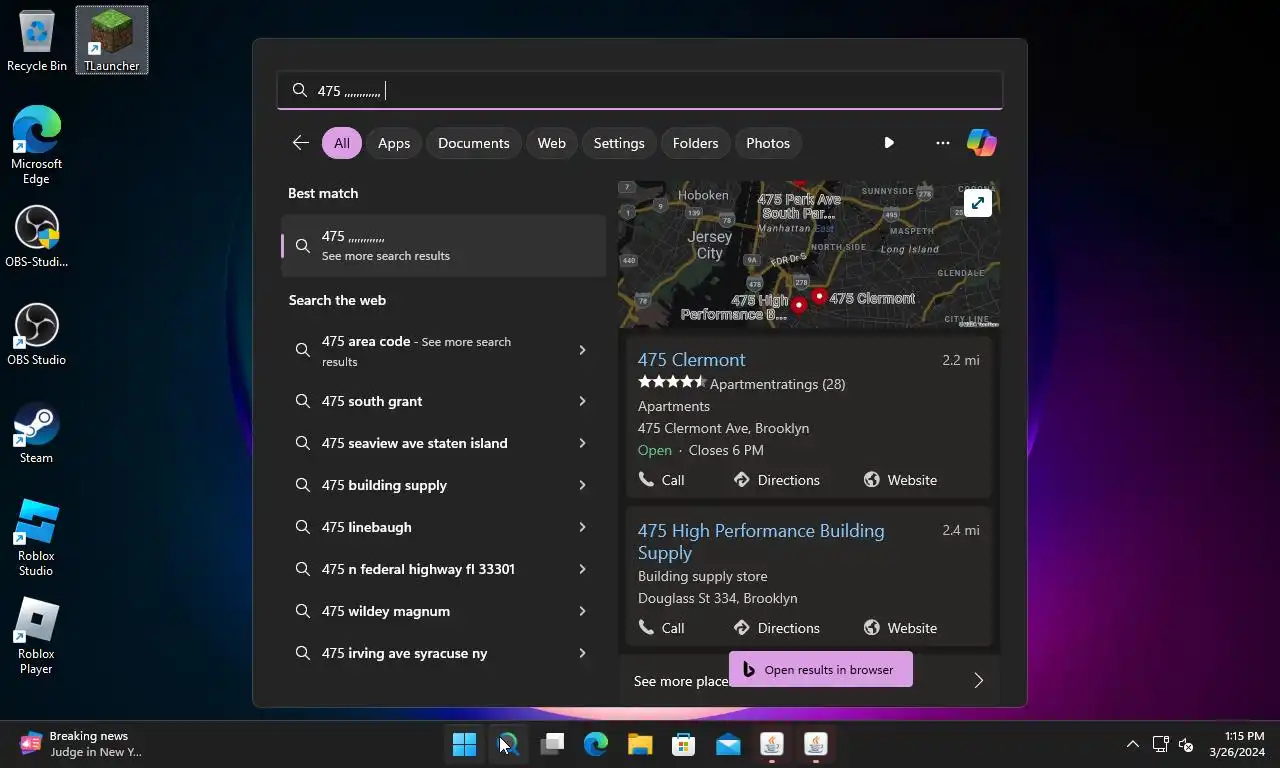Expand the 475 linebaugh suggestion chevron
This screenshot has height=768, width=1280.
click(582, 527)
